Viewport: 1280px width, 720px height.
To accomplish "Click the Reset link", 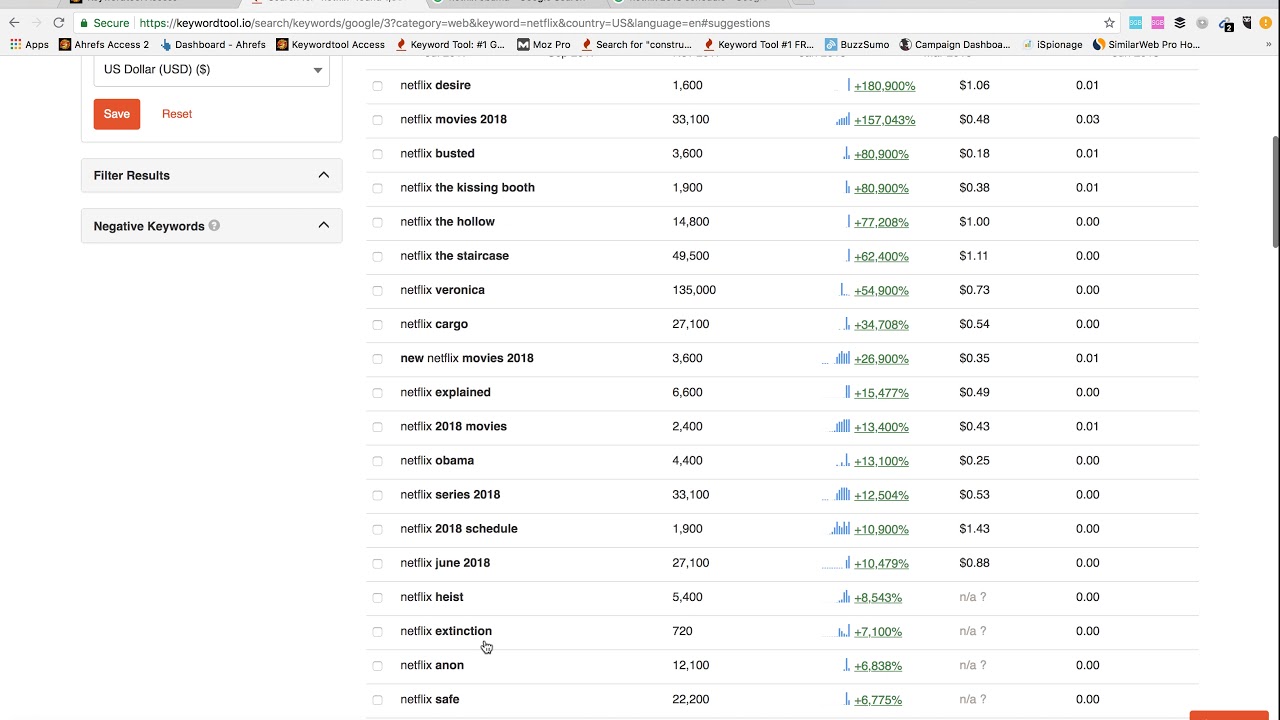I will tap(177, 114).
